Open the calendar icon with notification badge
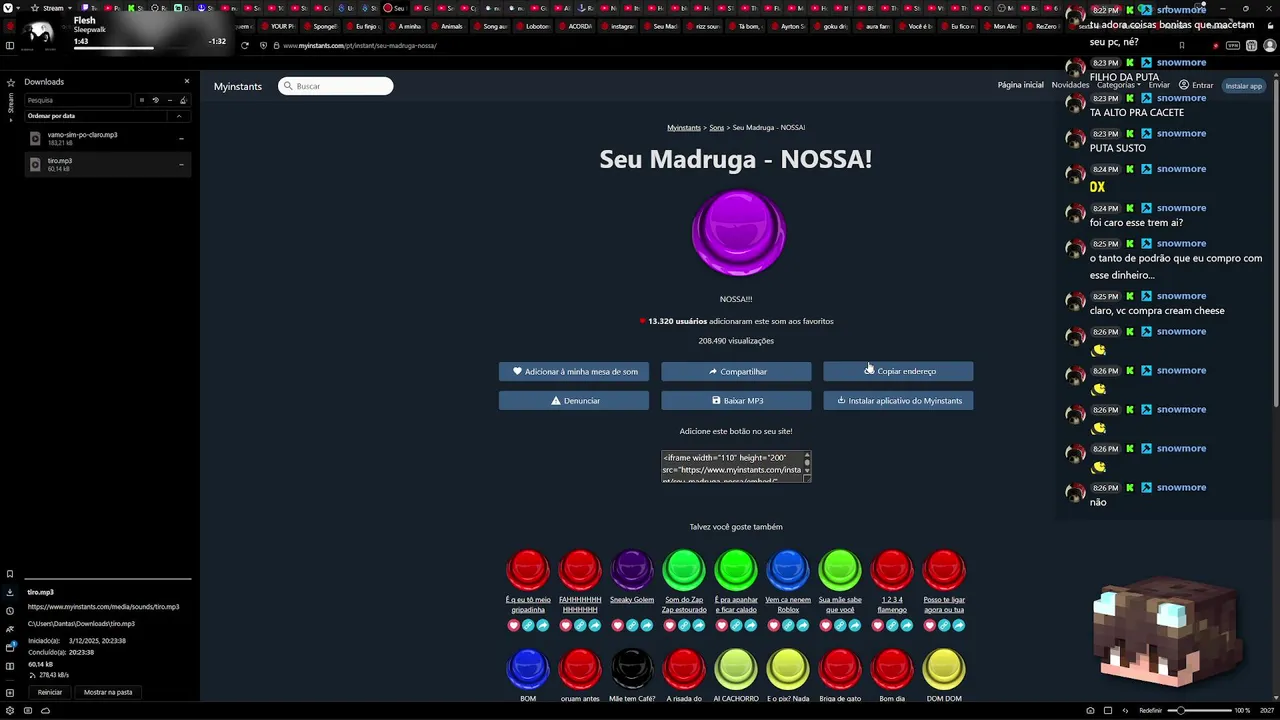Image resolution: width=1280 pixels, height=720 pixels. (10, 647)
